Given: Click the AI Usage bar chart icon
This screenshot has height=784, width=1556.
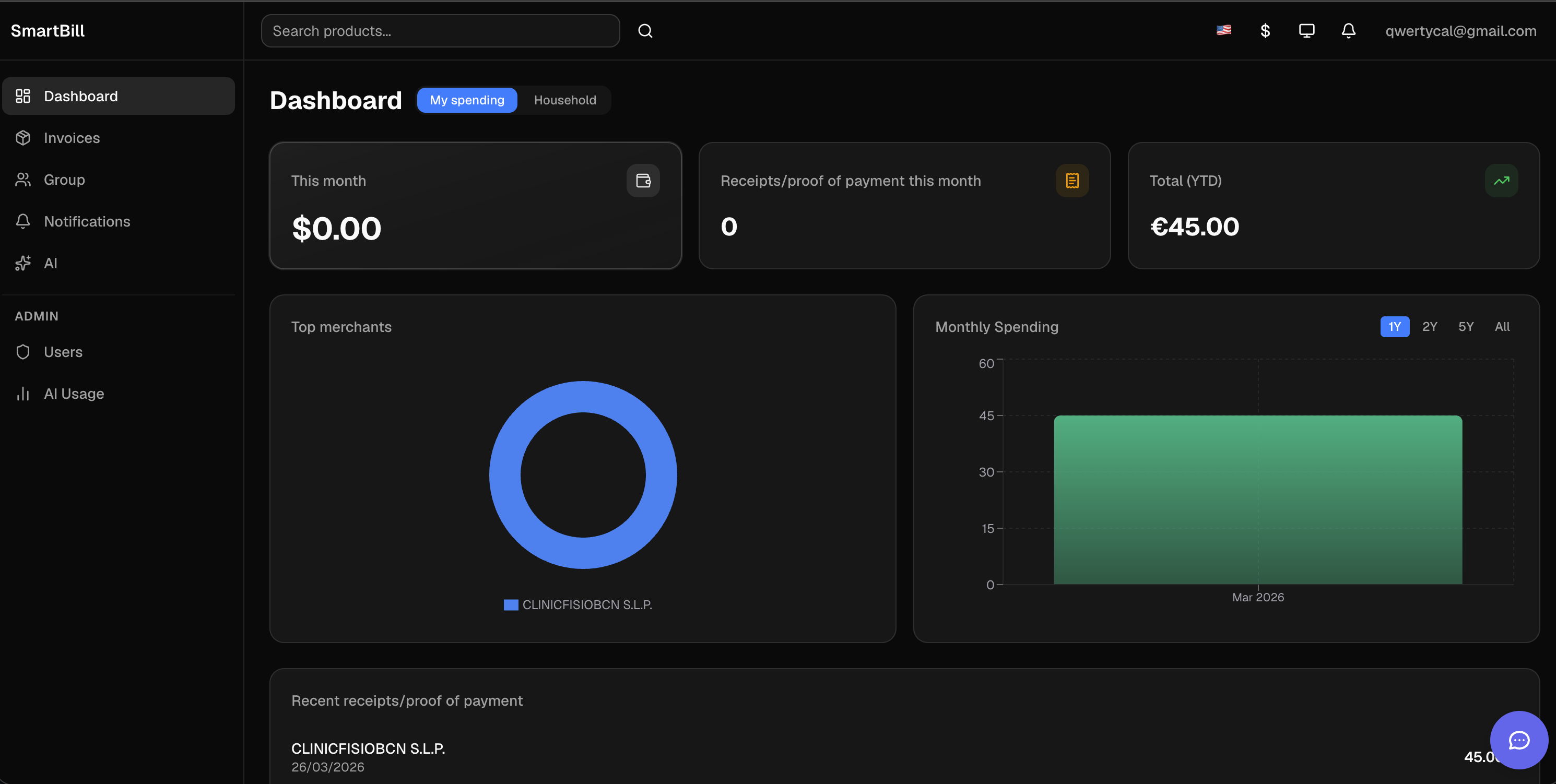Looking at the screenshot, I should [23, 393].
